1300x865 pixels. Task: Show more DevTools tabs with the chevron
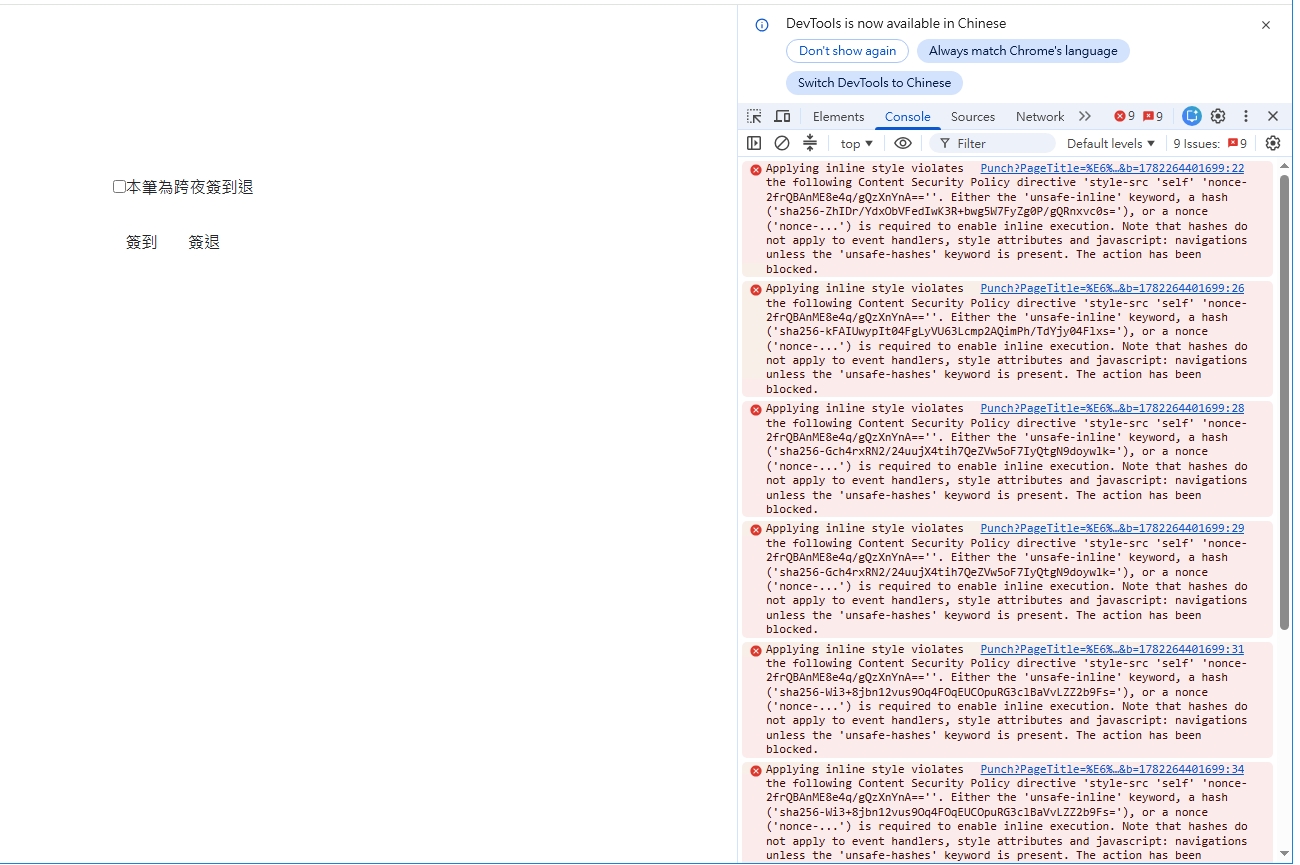pos(1085,117)
